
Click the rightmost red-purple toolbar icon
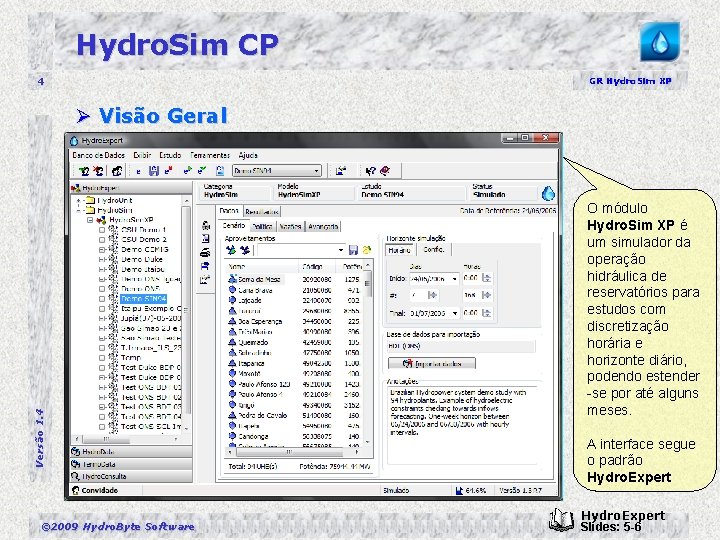[385, 171]
